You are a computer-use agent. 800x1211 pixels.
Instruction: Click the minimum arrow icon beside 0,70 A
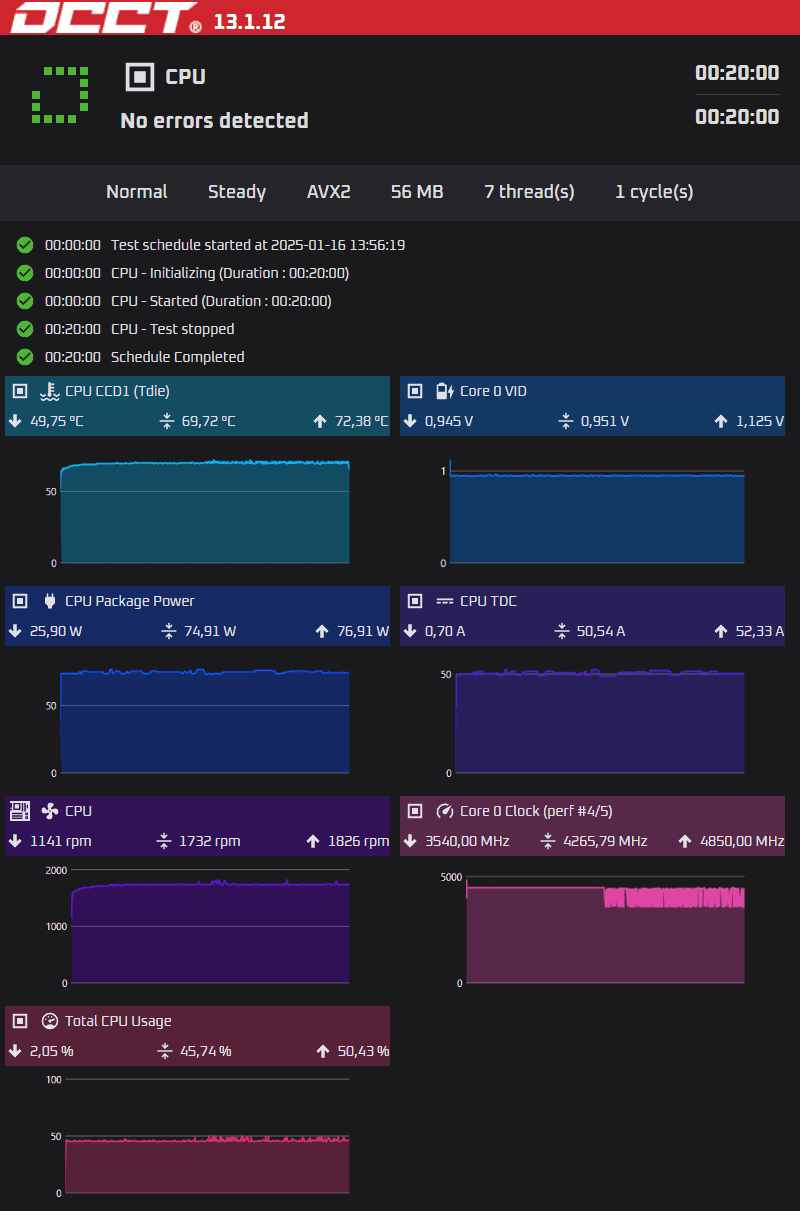coord(410,631)
